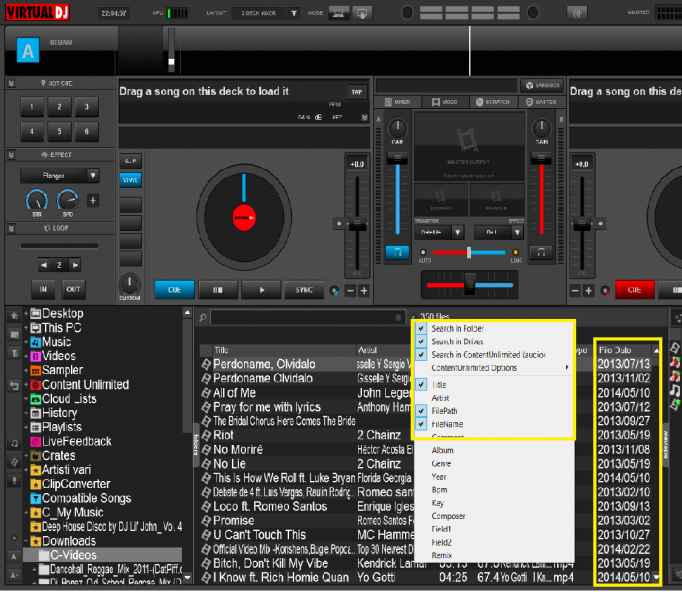Click favorites star icon in browser sidebar
This screenshot has height=600, width=682.
(x=14, y=316)
